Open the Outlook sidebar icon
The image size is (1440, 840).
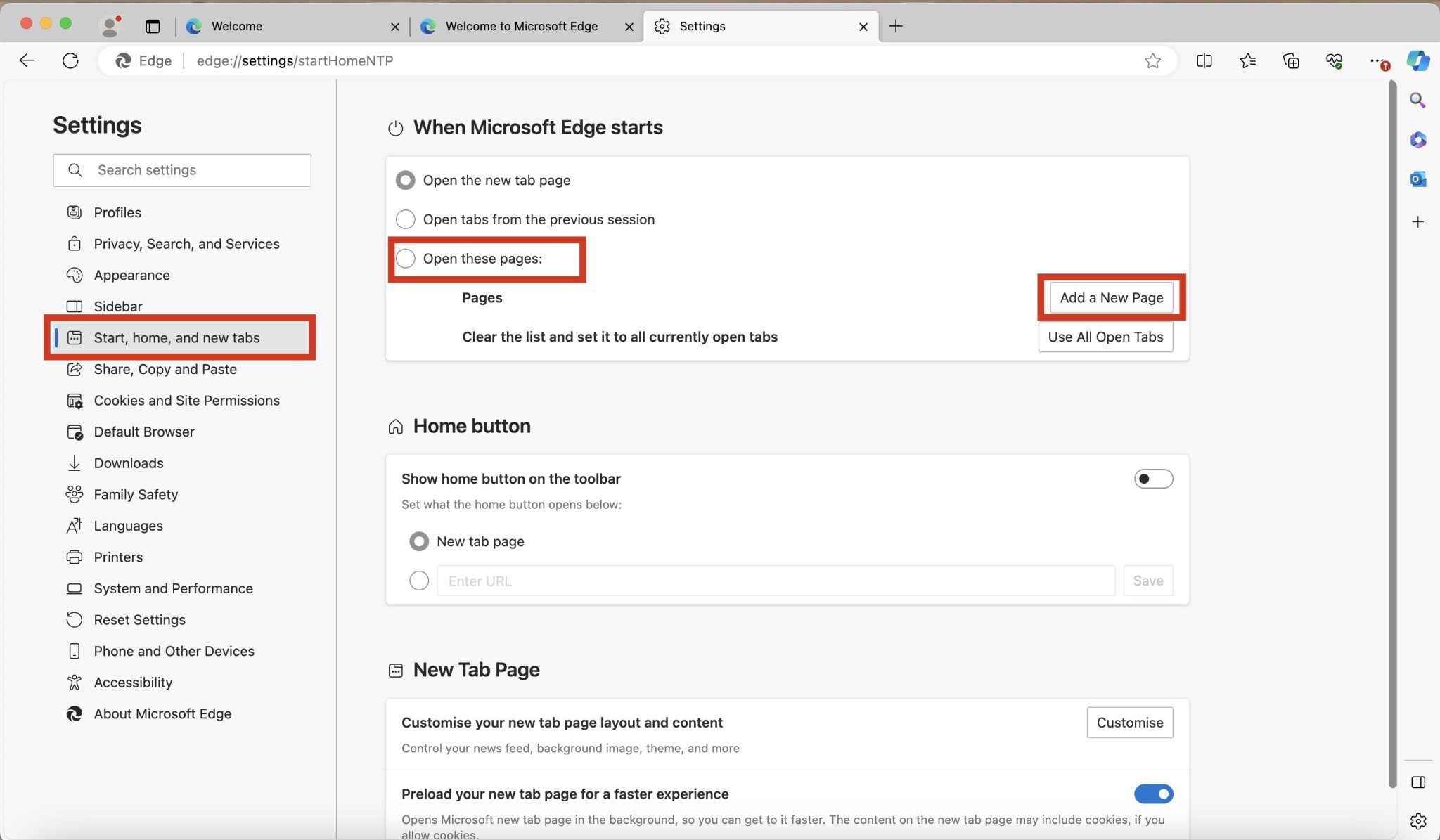point(1417,179)
